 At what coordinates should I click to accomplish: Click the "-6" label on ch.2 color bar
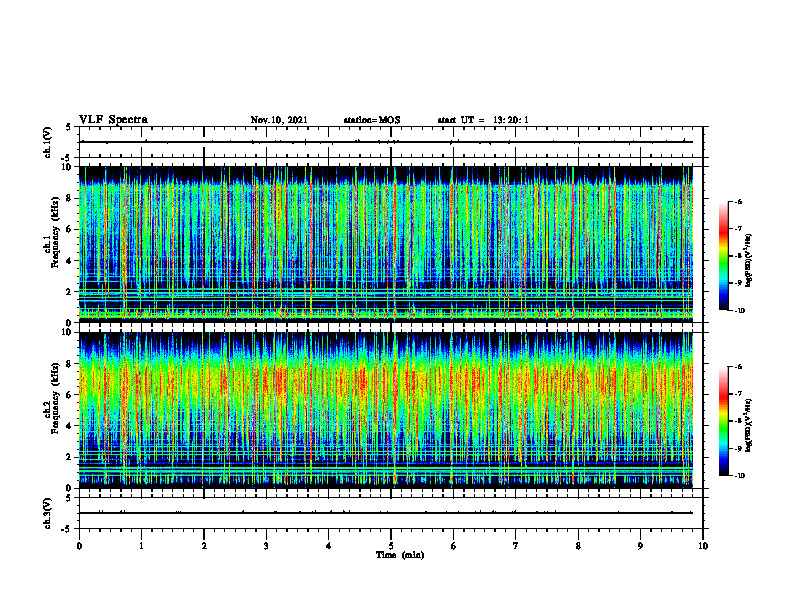[738, 367]
